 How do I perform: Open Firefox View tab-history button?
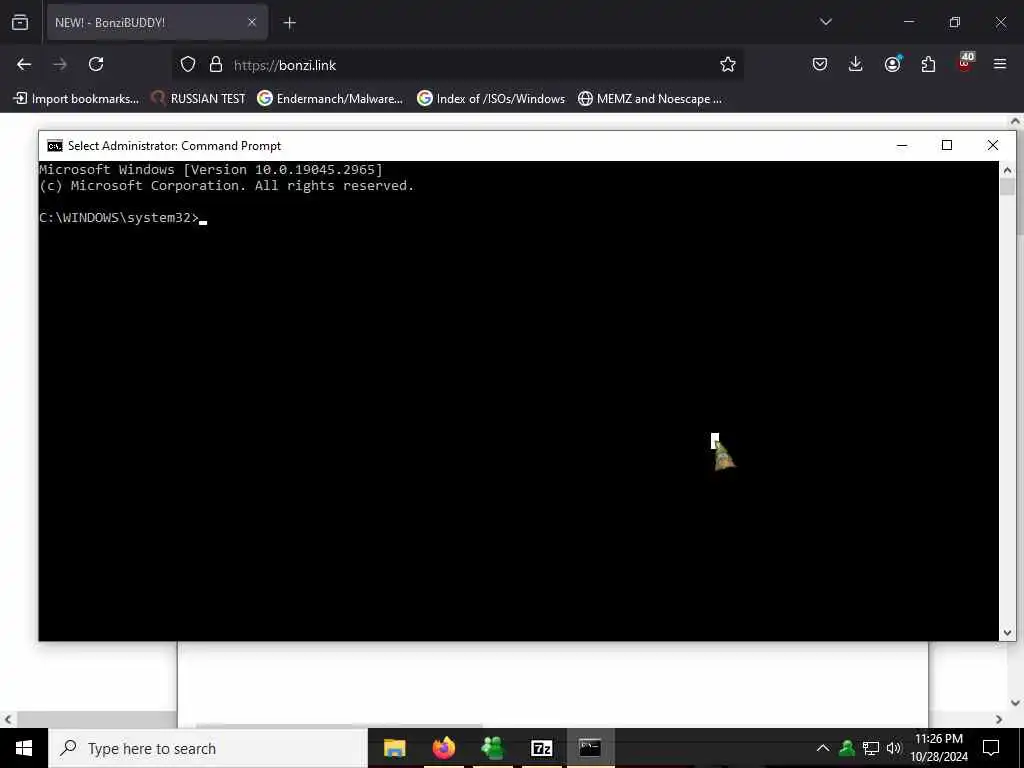20,23
